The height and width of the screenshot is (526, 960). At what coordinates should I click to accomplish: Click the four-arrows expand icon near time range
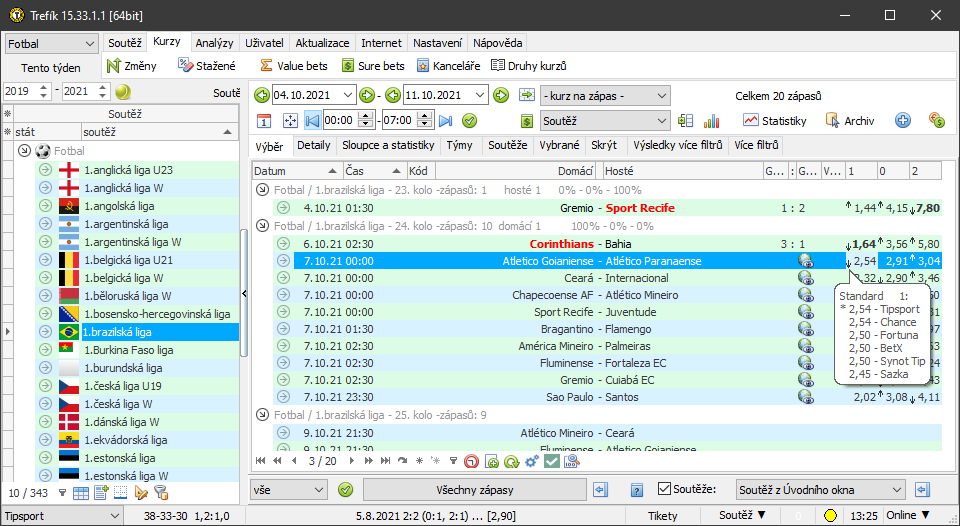pyautogui.click(x=290, y=121)
